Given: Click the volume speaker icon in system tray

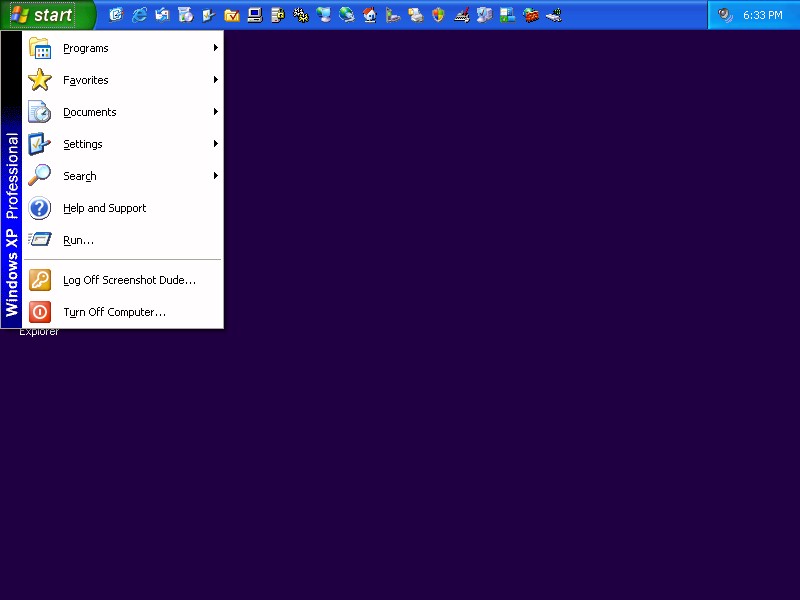Looking at the screenshot, I should point(724,15).
